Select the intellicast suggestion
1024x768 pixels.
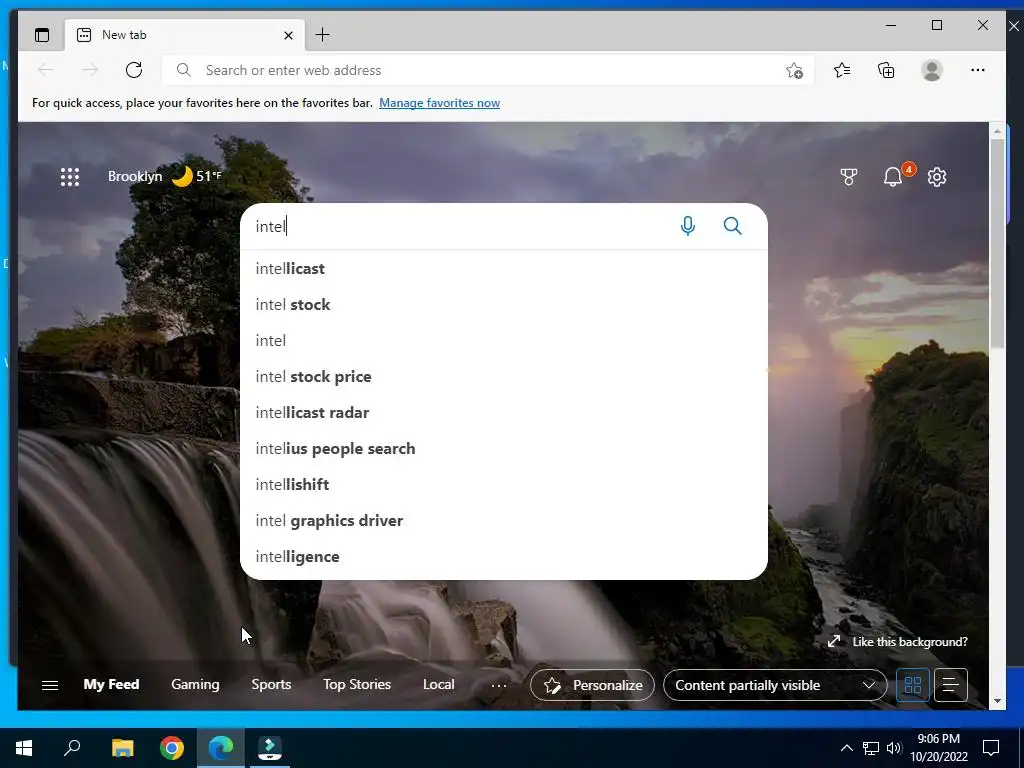coord(504,268)
